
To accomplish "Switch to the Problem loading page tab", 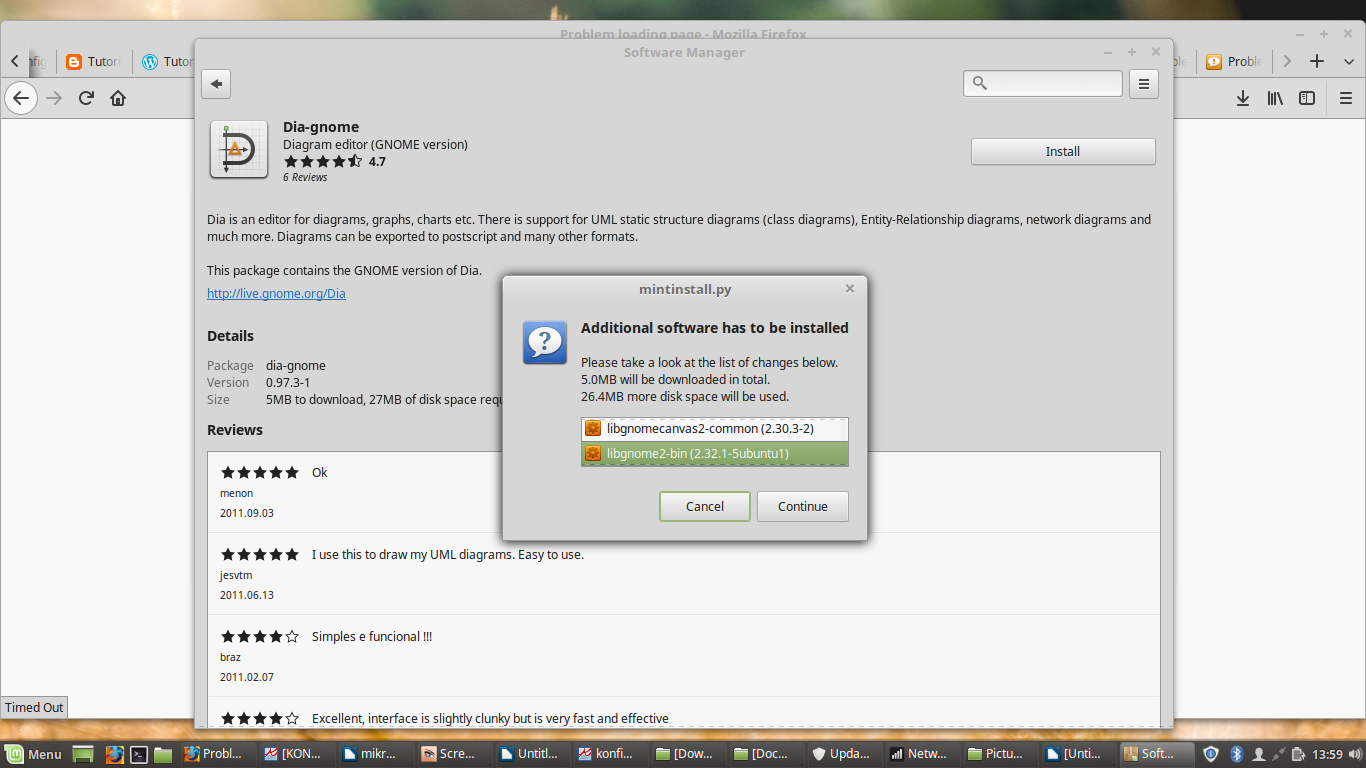I will coord(1234,61).
